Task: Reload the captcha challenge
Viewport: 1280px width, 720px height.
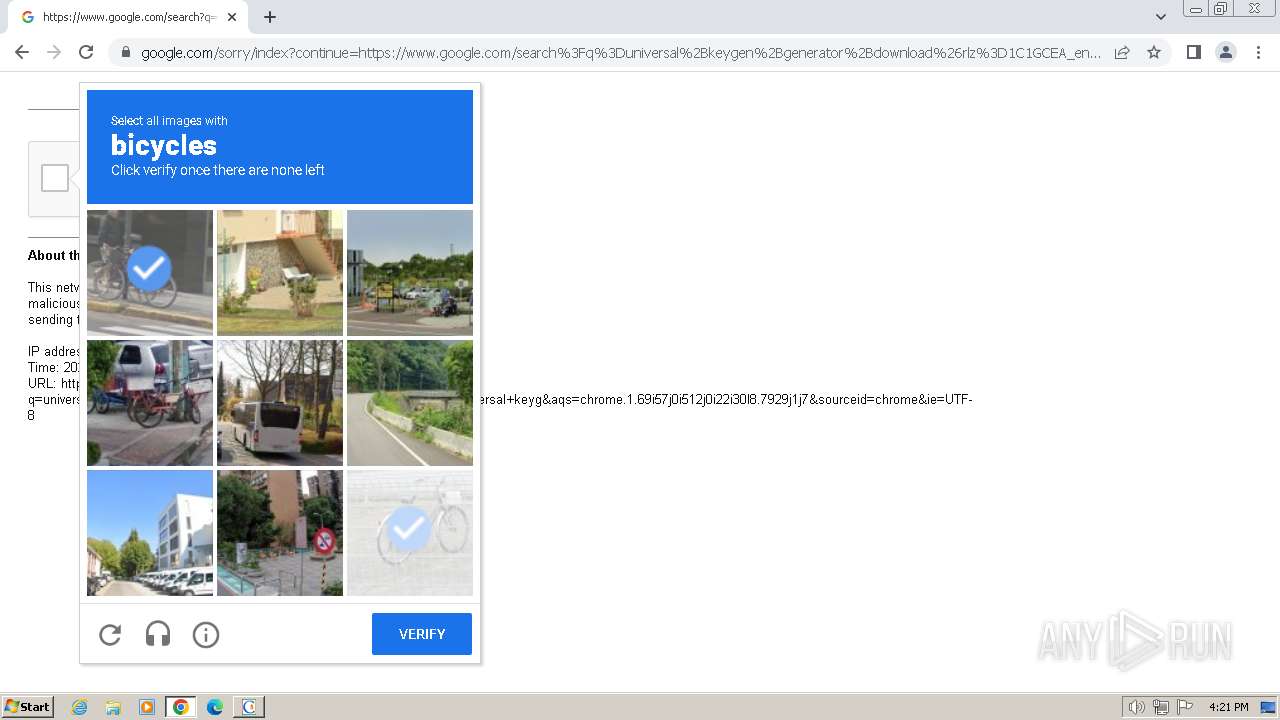Action: (x=110, y=634)
